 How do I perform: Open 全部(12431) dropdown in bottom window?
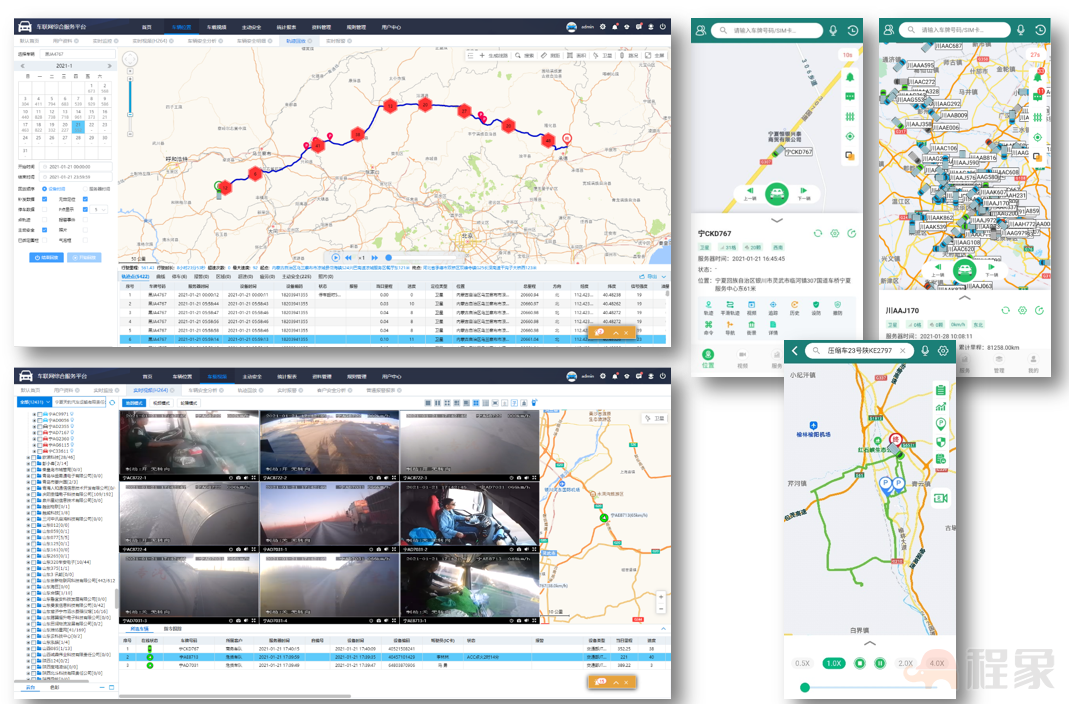click(33, 402)
